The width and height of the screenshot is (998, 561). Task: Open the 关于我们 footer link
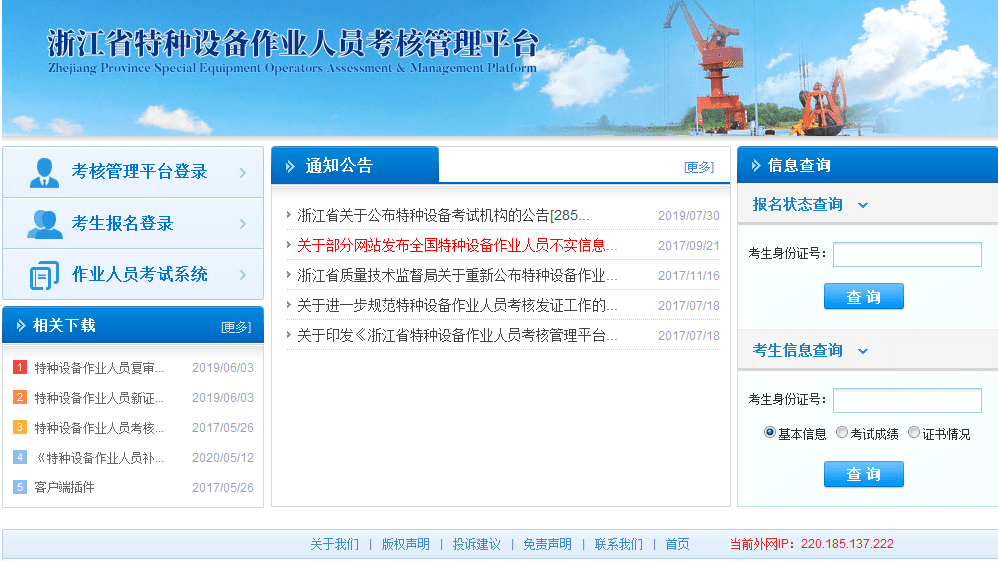pos(334,544)
